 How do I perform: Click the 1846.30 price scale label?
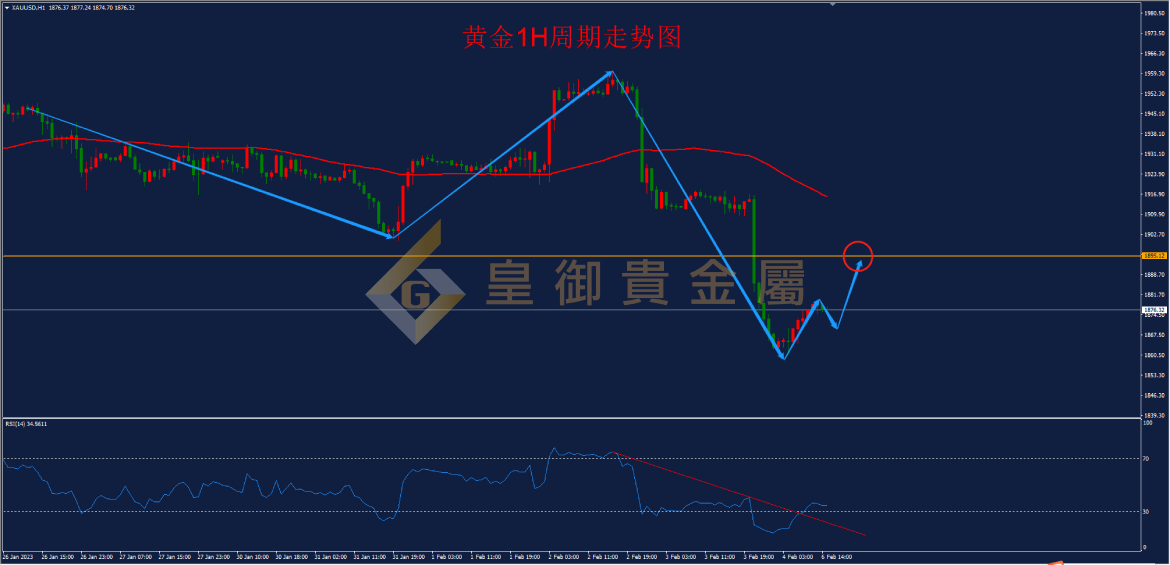pos(1154,396)
